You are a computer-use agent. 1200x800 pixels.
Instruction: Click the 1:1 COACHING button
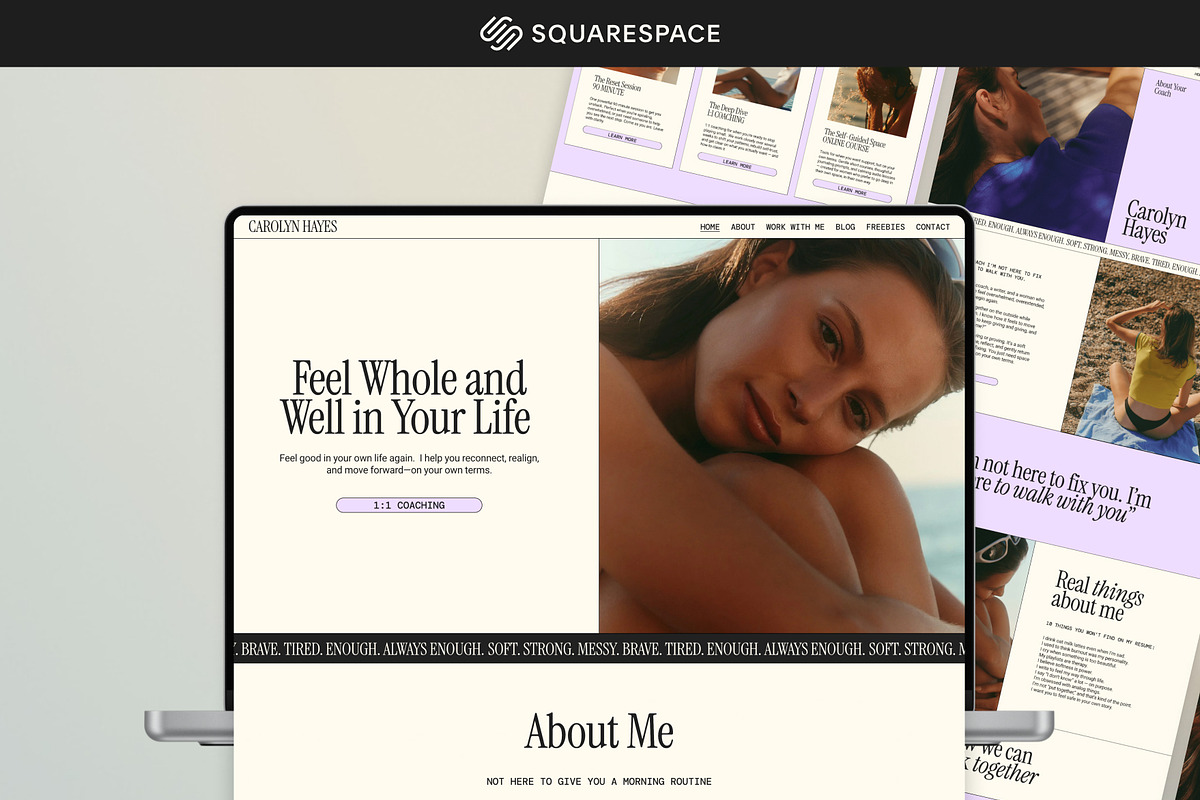[409, 505]
